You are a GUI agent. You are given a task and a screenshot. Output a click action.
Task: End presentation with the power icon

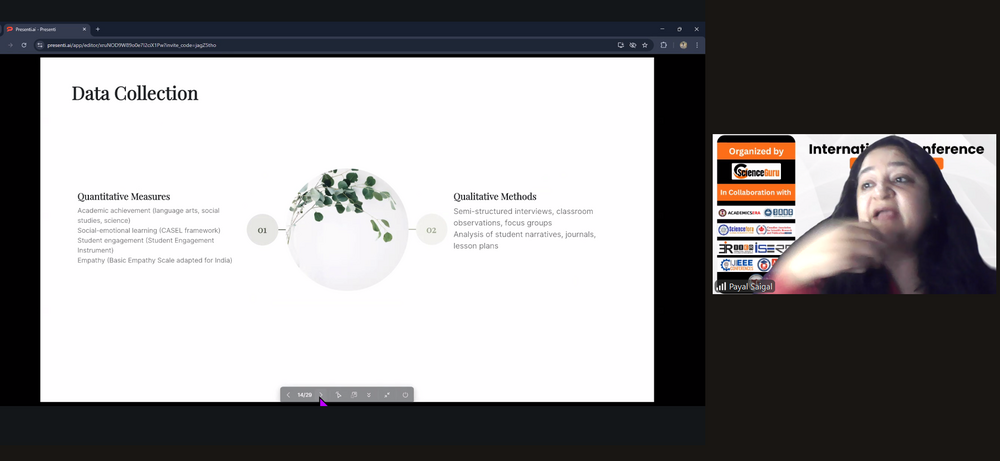coord(405,395)
